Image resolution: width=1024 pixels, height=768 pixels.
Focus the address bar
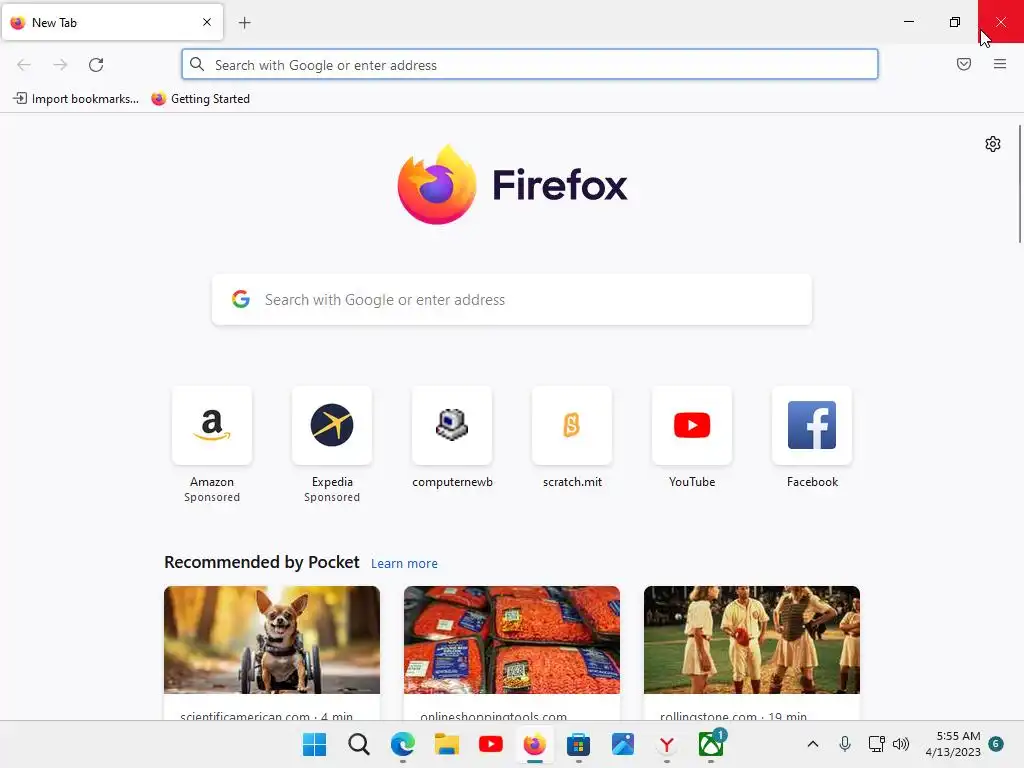click(x=530, y=65)
